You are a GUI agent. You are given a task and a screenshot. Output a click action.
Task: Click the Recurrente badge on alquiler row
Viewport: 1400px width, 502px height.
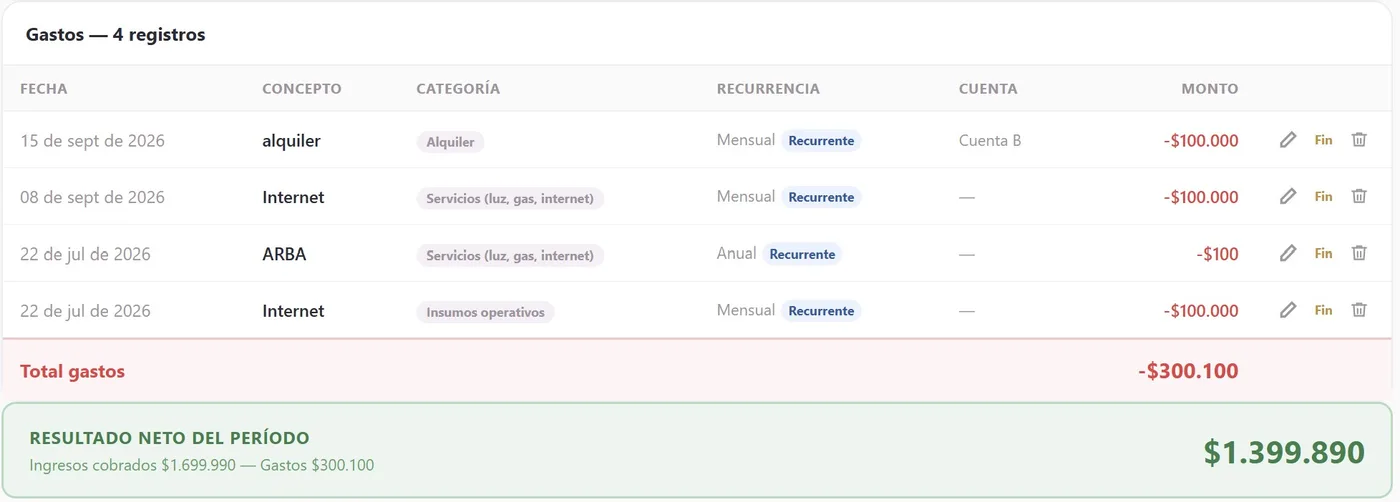coord(821,141)
